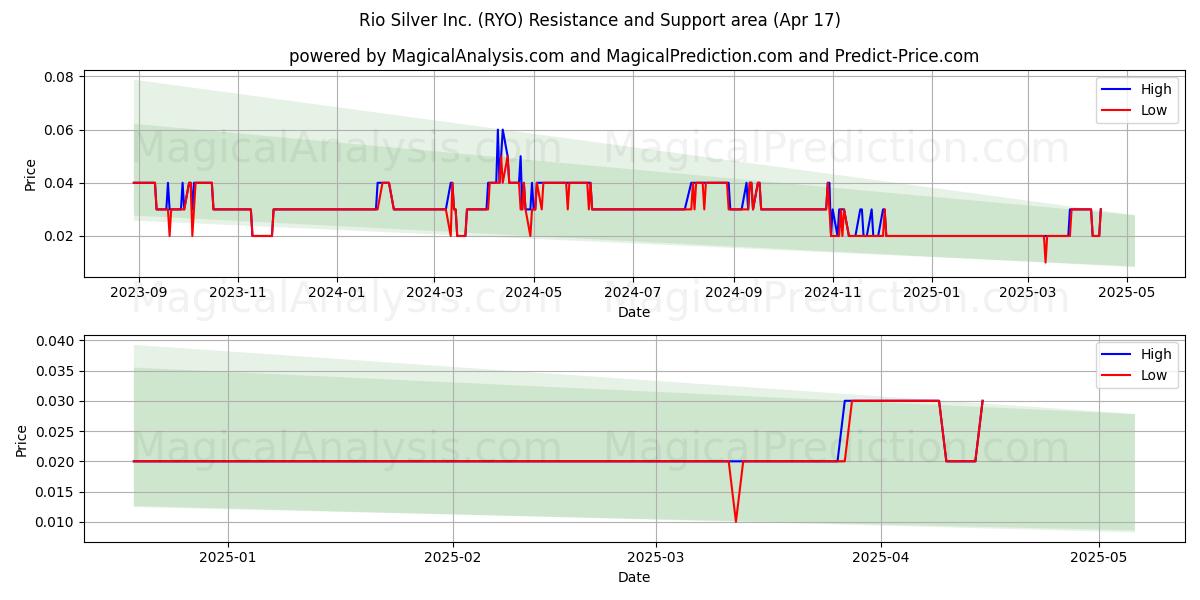Click the 'Price' y-axis label of the upper chart

pyautogui.click(x=30, y=174)
